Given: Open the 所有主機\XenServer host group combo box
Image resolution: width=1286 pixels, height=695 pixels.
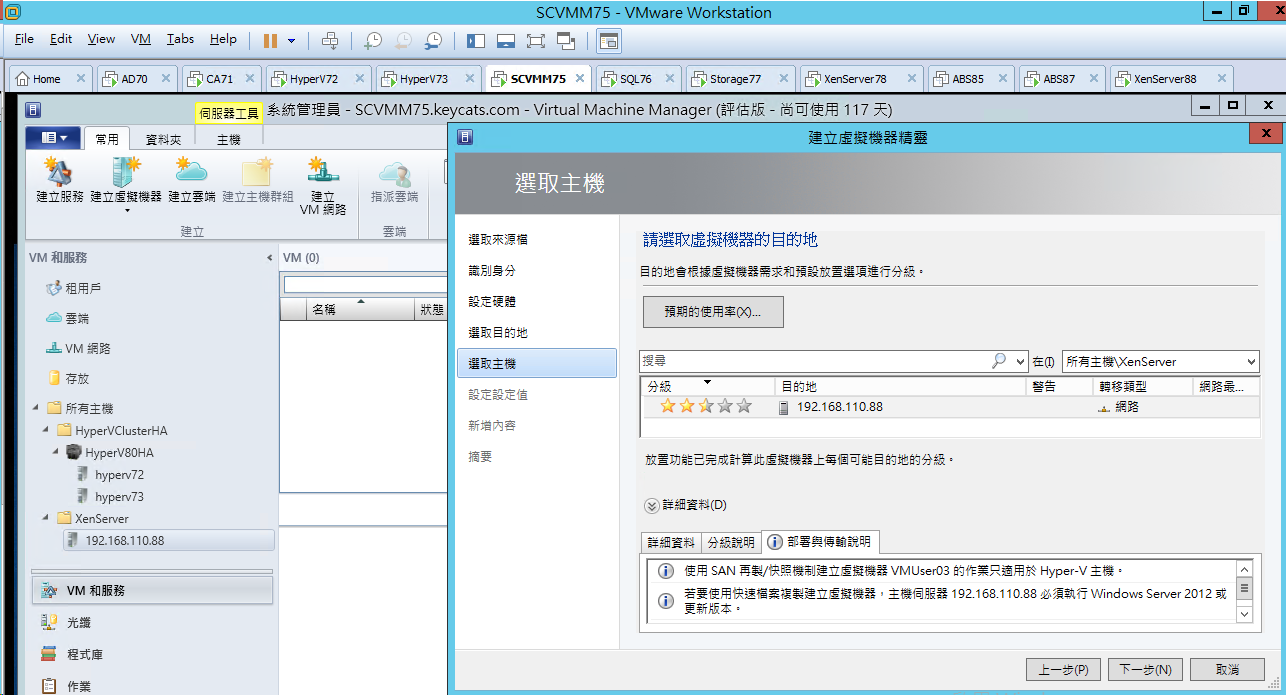Looking at the screenshot, I should [x=1160, y=361].
